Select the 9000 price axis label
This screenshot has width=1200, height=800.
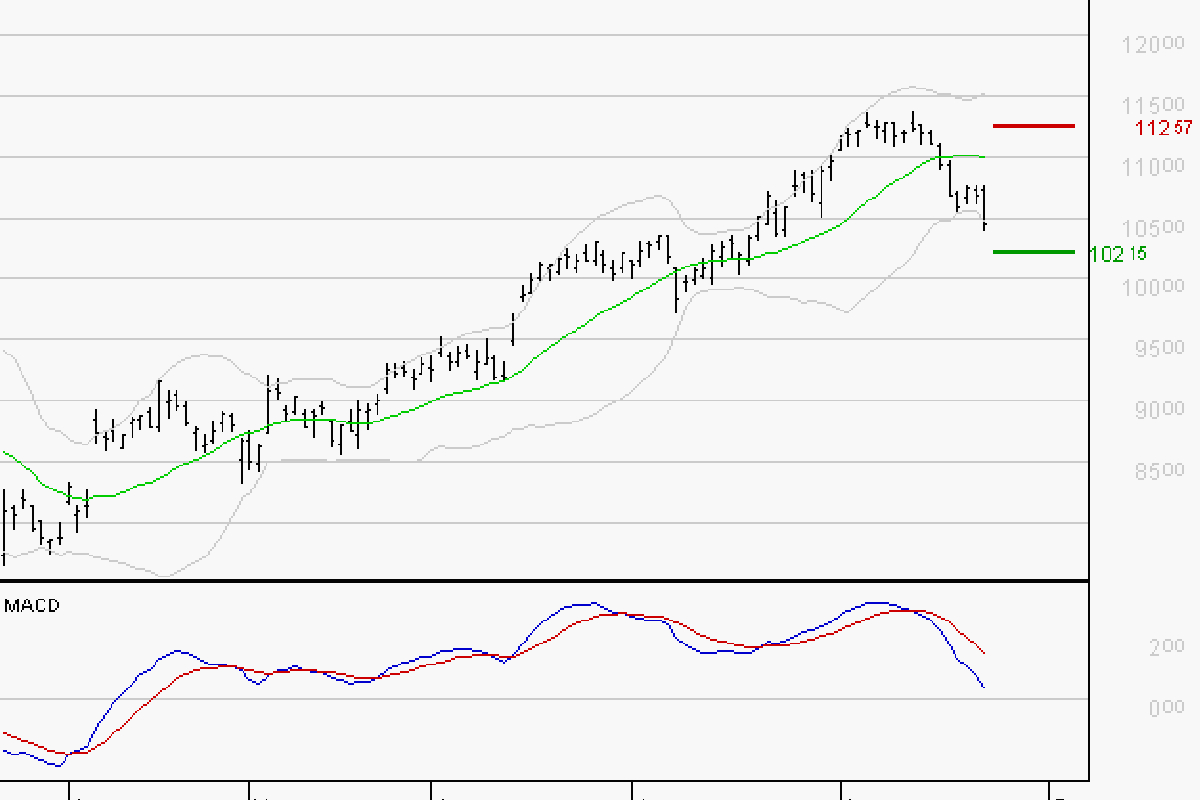click(x=1160, y=410)
